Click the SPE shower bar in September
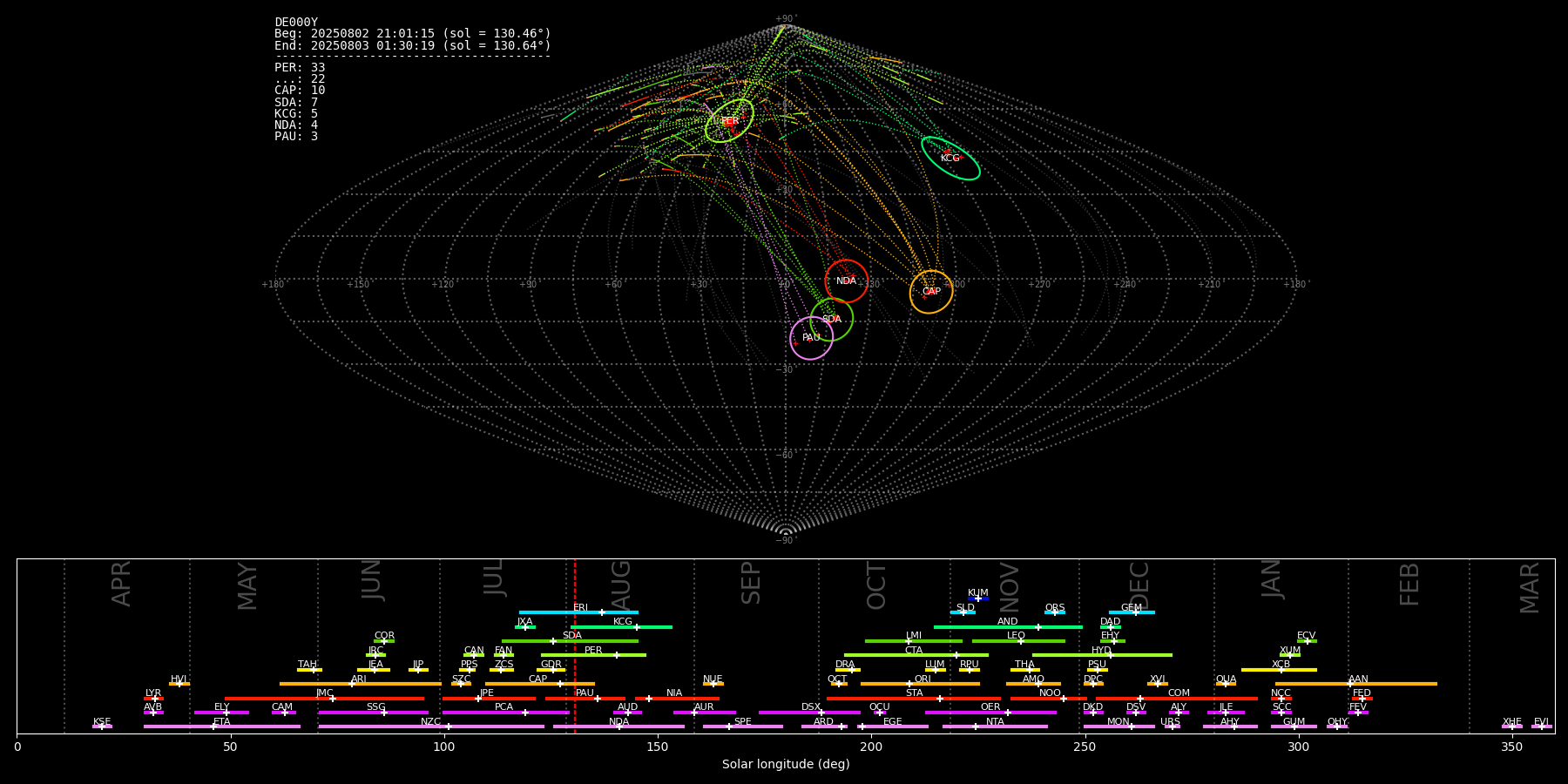Viewport: 1568px width, 784px height. coord(743,727)
